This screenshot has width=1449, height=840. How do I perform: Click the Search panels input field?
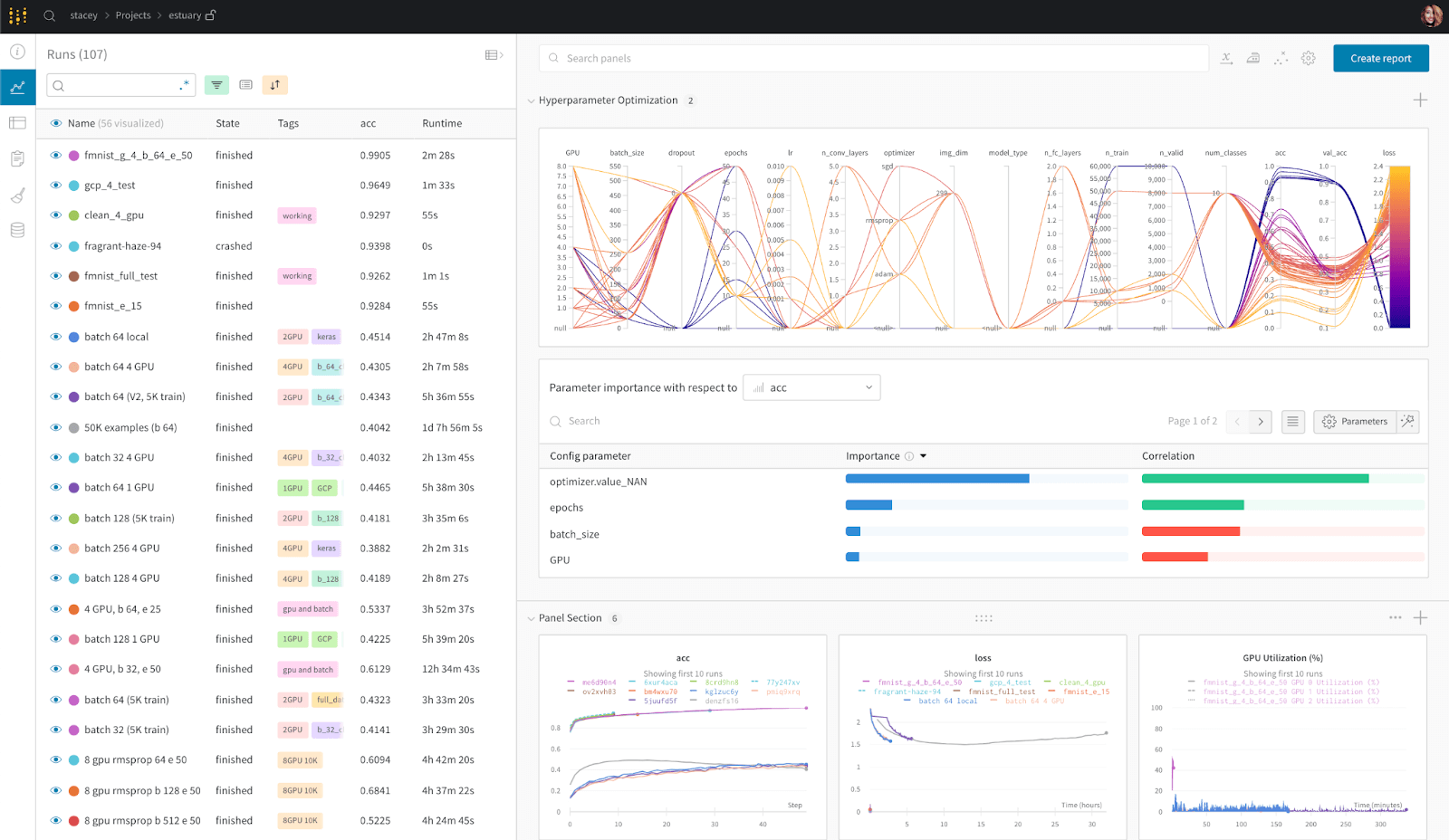pyautogui.click(x=878, y=58)
